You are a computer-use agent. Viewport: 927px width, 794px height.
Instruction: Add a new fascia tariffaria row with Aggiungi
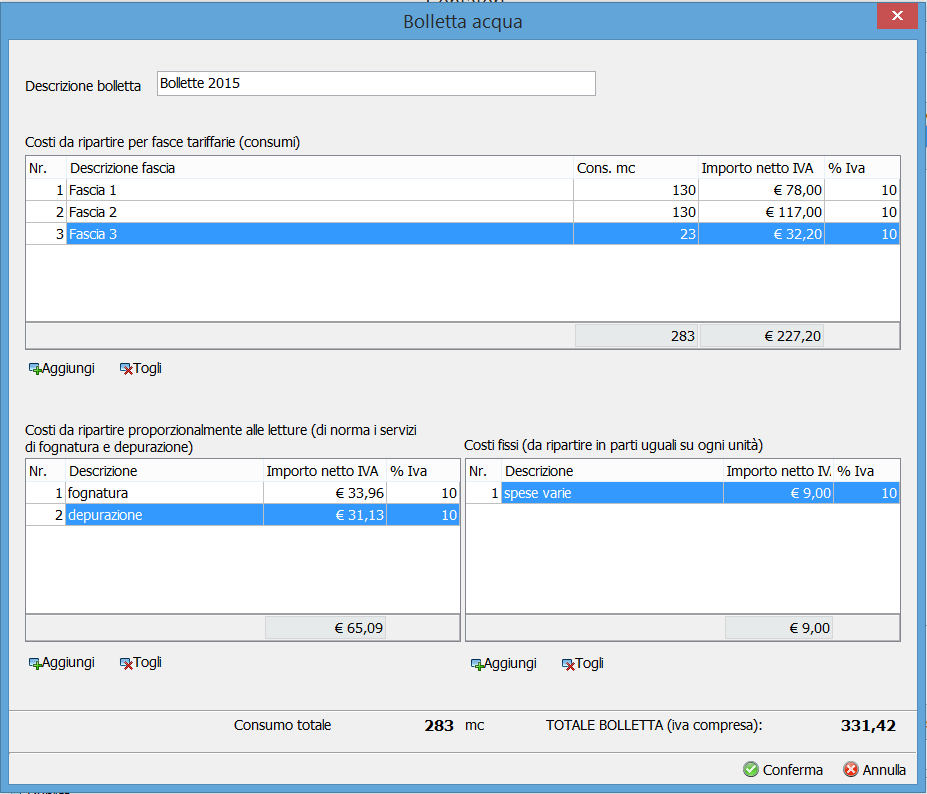tap(61, 368)
